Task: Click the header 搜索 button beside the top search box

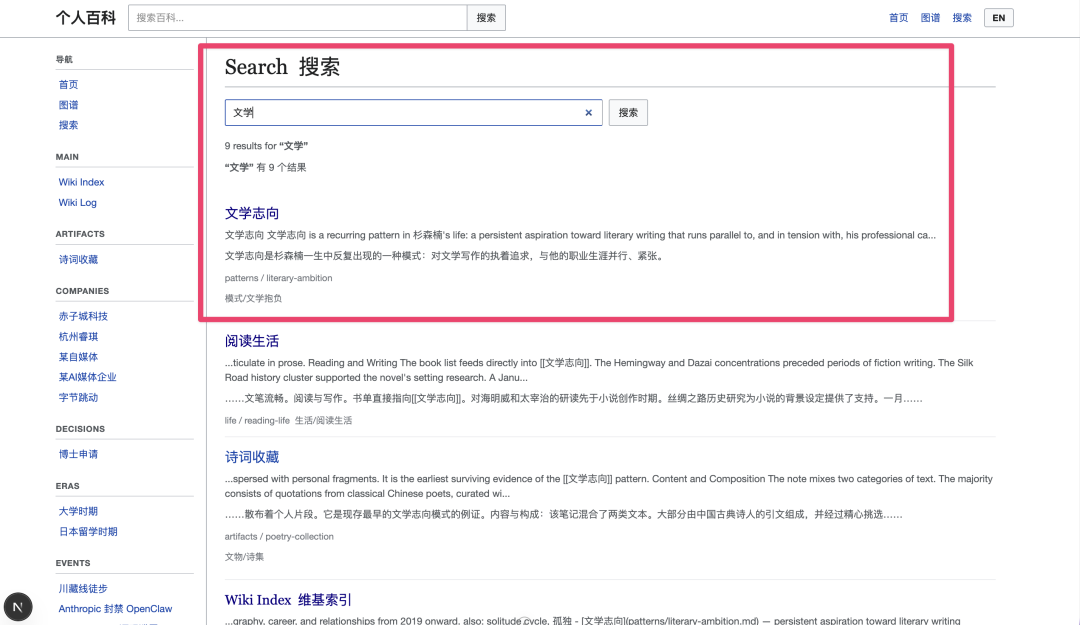Action: click(486, 18)
